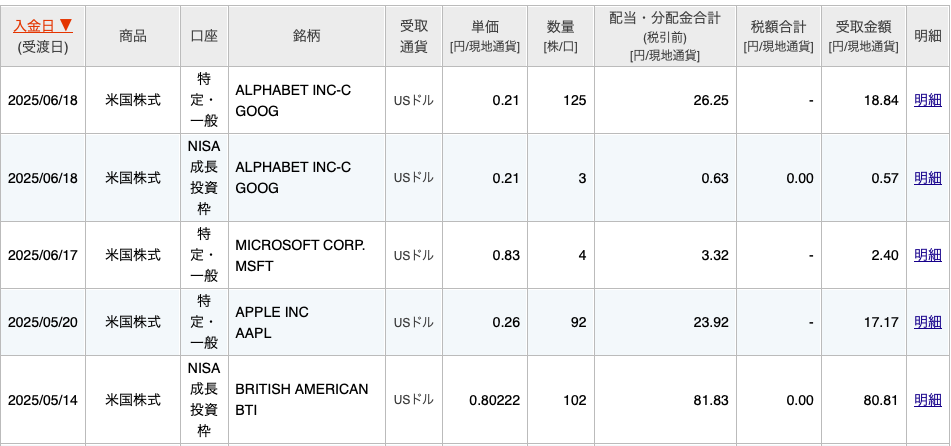Click the 2025/06/17 date cell
Screen dimensions: 951x446
coord(42,255)
